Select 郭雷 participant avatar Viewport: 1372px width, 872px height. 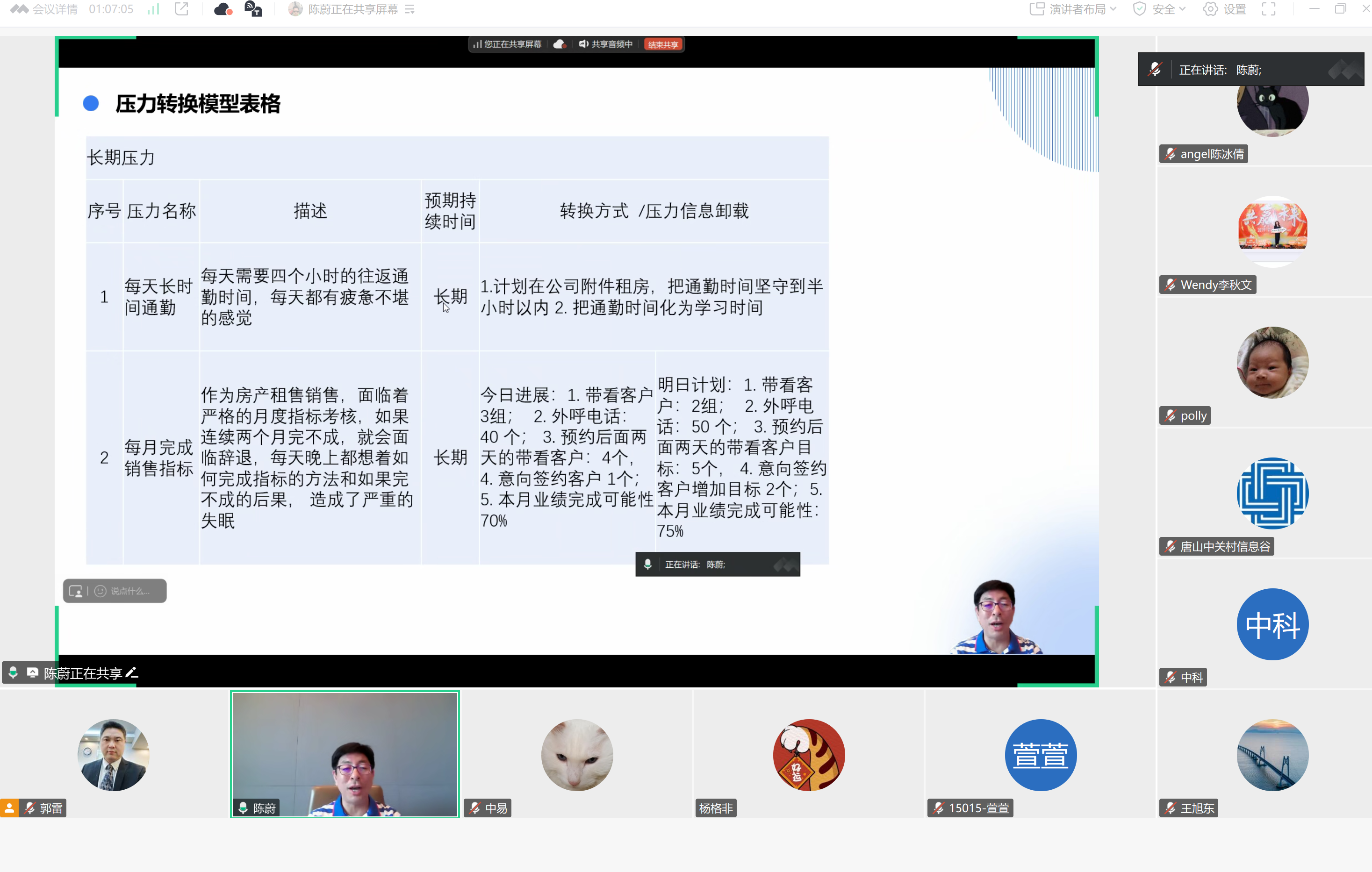click(114, 755)
